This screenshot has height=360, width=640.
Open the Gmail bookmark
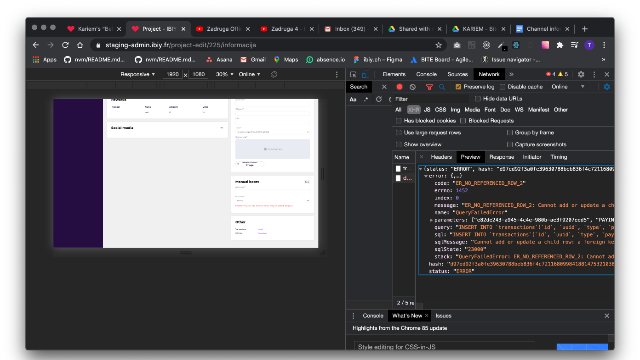(253, 60)
